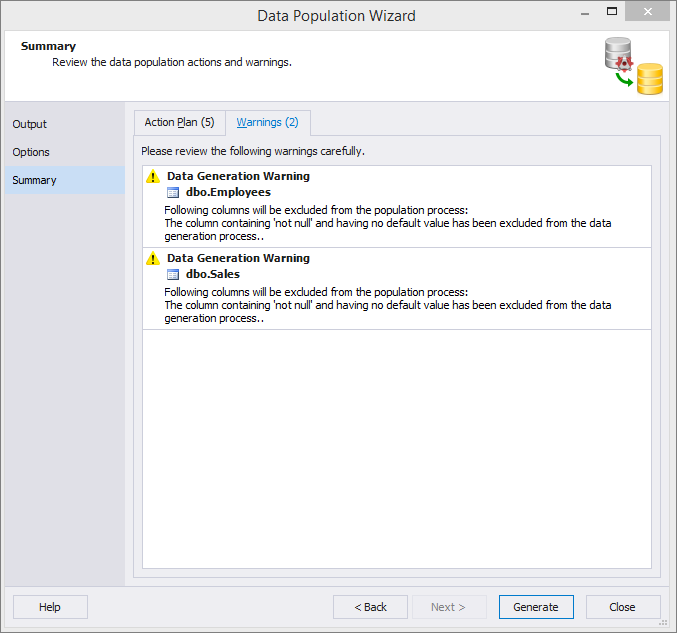Viewport: 677px width, 633px height.
Task: Click the table icon beside dbo.Sales
Action: tap(173, 275)
